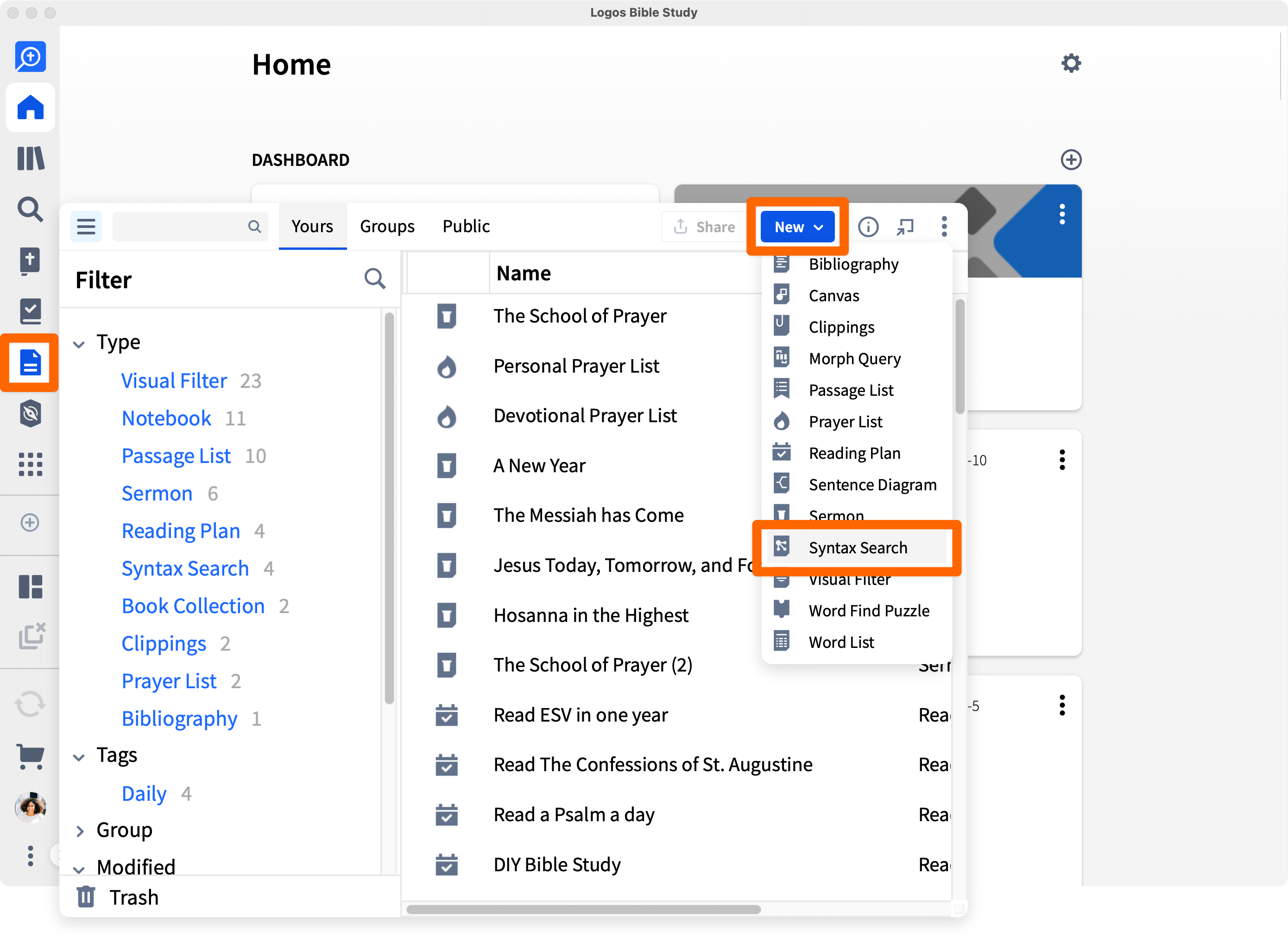Open the Search magnifier in sidebar
This screenshot has width=1288, height=938.
coord(30,209)
